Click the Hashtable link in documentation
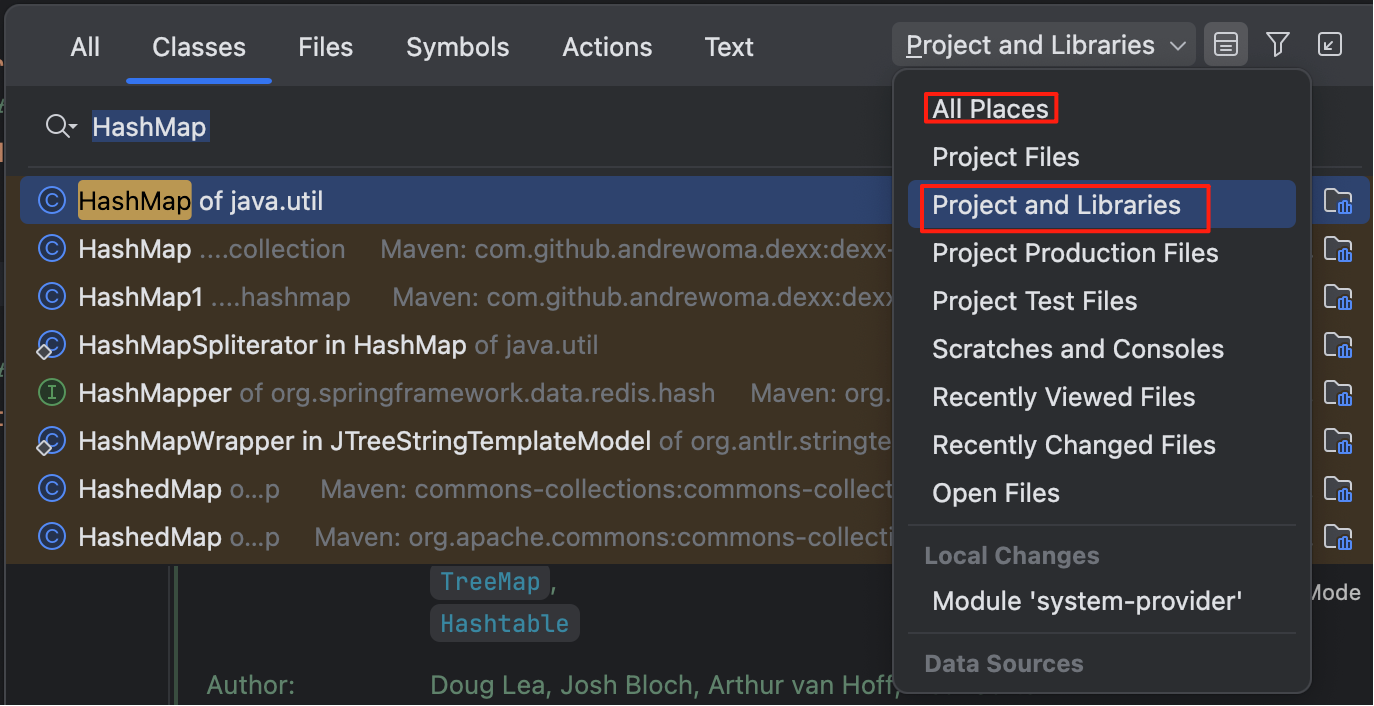The height and width of the screenshot is (706, 1374). [x=504, y=624]
